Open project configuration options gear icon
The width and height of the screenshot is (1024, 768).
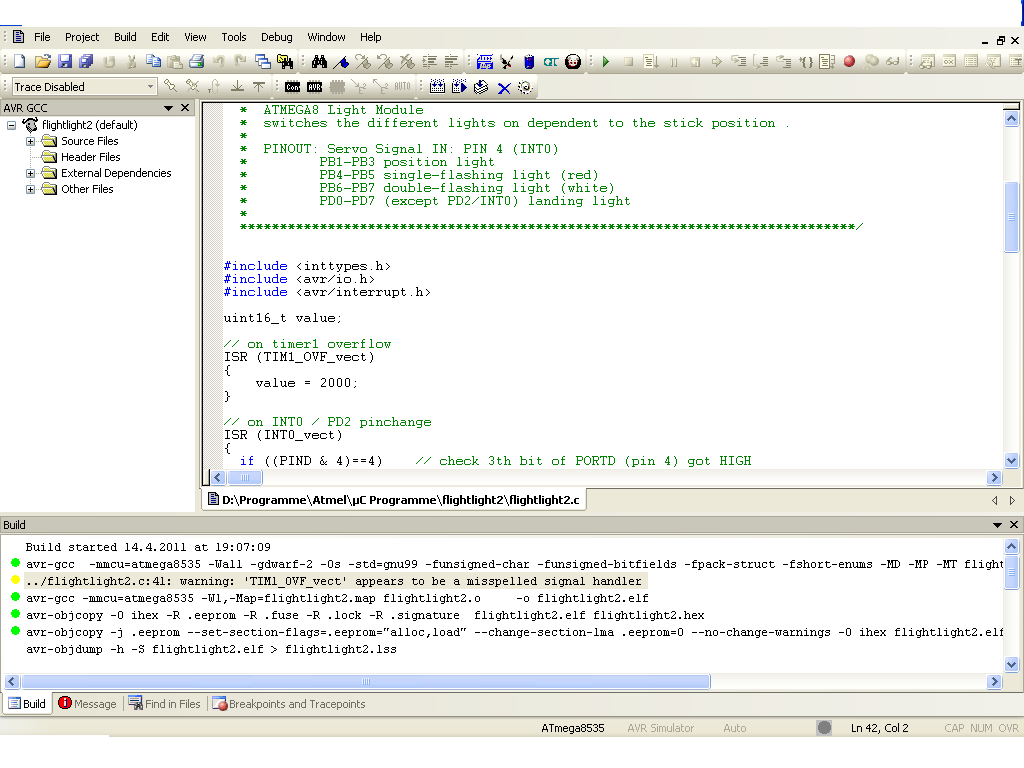(525, 87)
